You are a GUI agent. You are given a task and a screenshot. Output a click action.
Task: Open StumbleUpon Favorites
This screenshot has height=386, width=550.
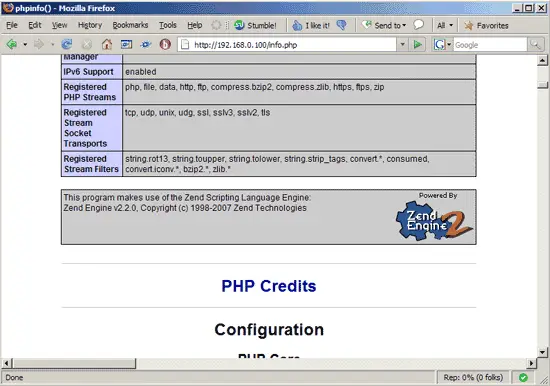click(486, 25)
